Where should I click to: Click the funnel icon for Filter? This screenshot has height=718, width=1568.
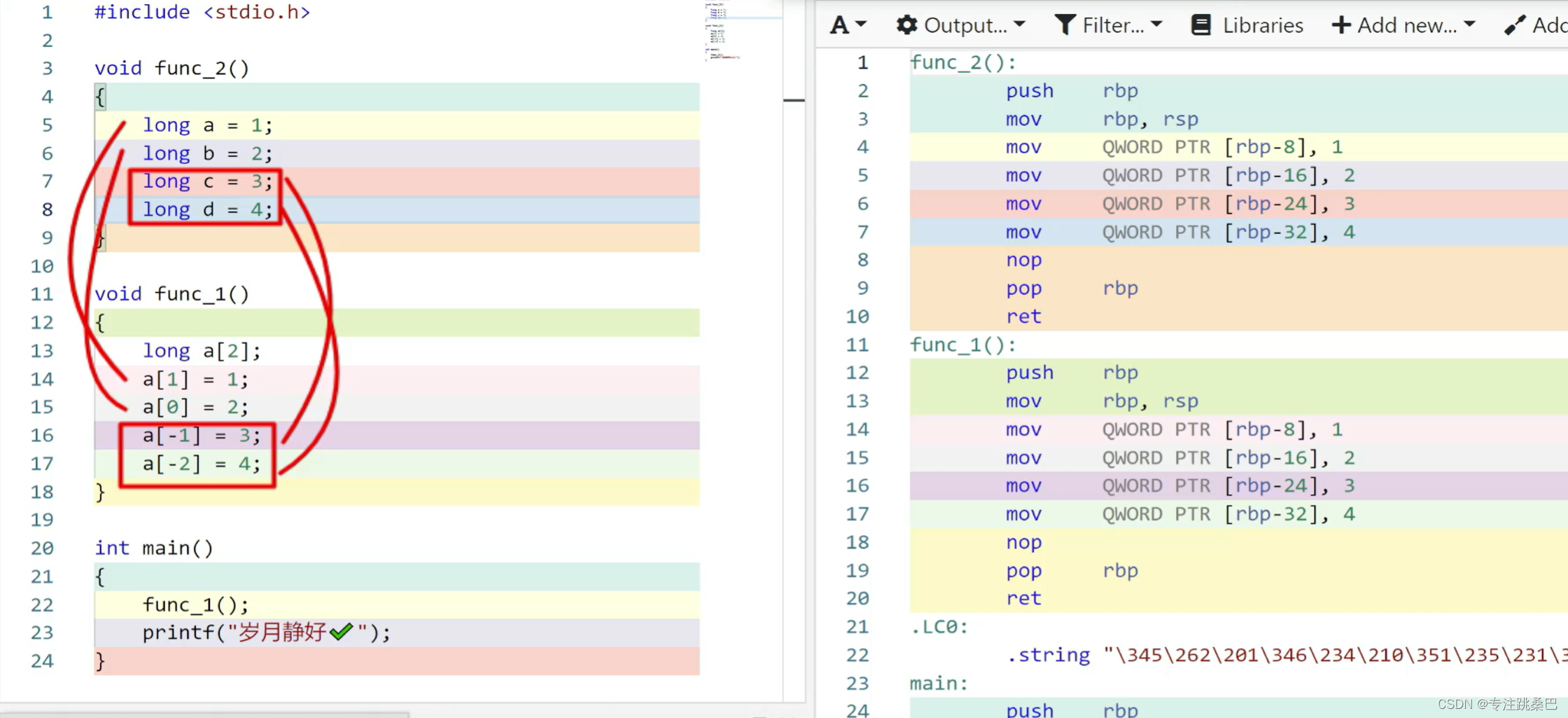coord(1065,25)
